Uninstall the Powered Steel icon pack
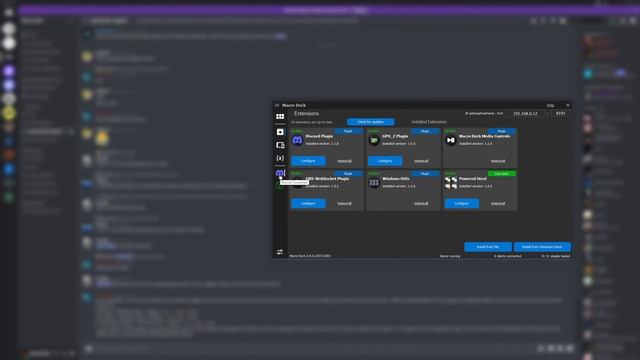640x360 pixels. point(498,203)
